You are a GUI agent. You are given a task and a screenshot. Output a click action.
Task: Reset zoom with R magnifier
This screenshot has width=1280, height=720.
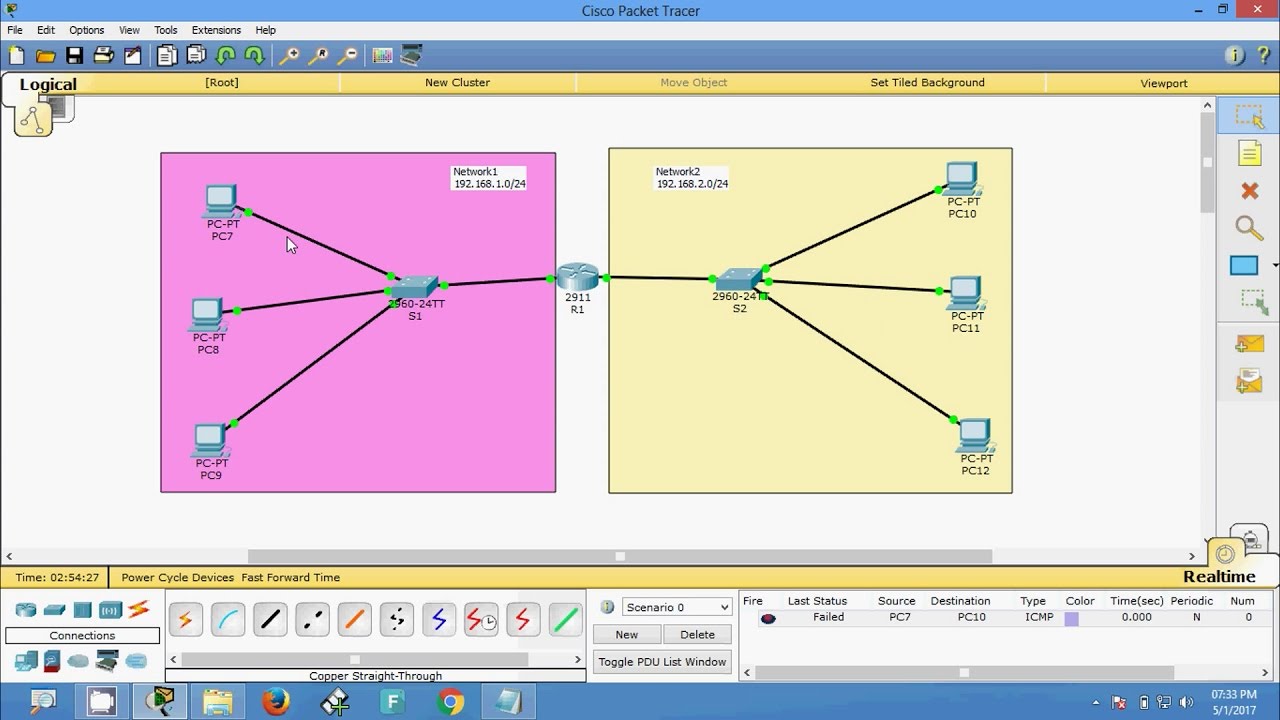coord(318,56)
